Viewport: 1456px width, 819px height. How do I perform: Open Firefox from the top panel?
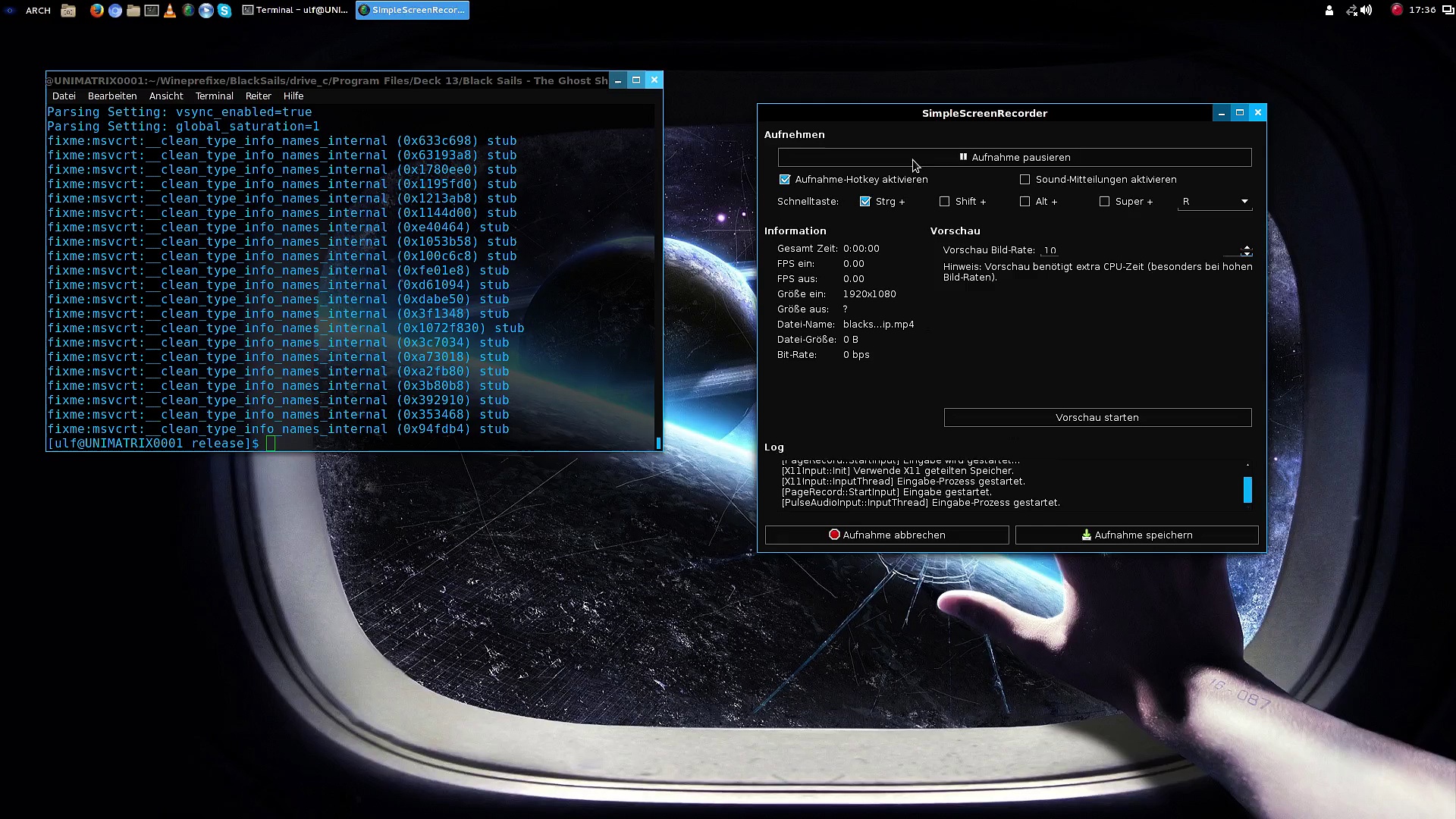[x=96, y=11]
